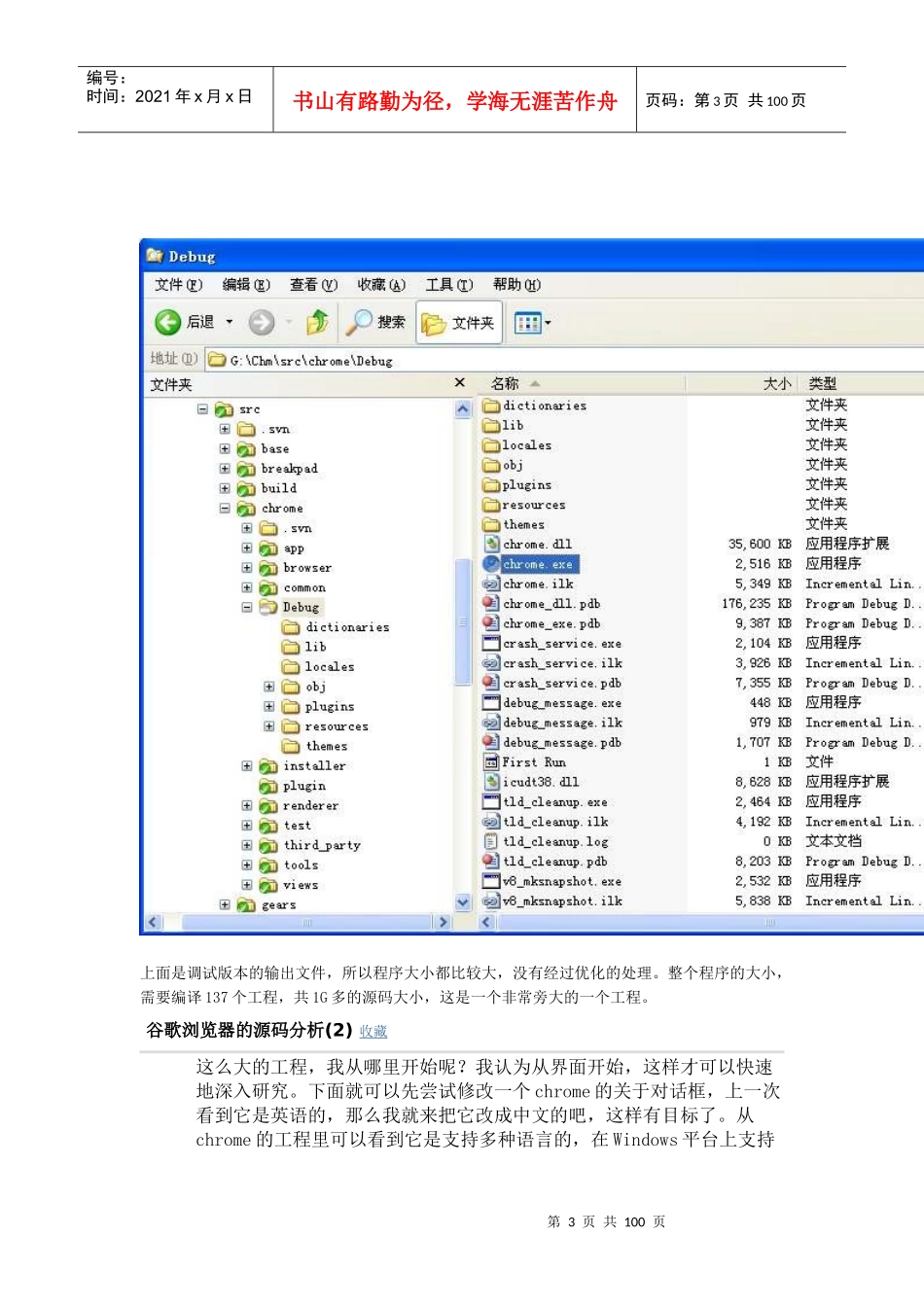Select dictionaries folder icon in file list

click(x=491, y=406)
